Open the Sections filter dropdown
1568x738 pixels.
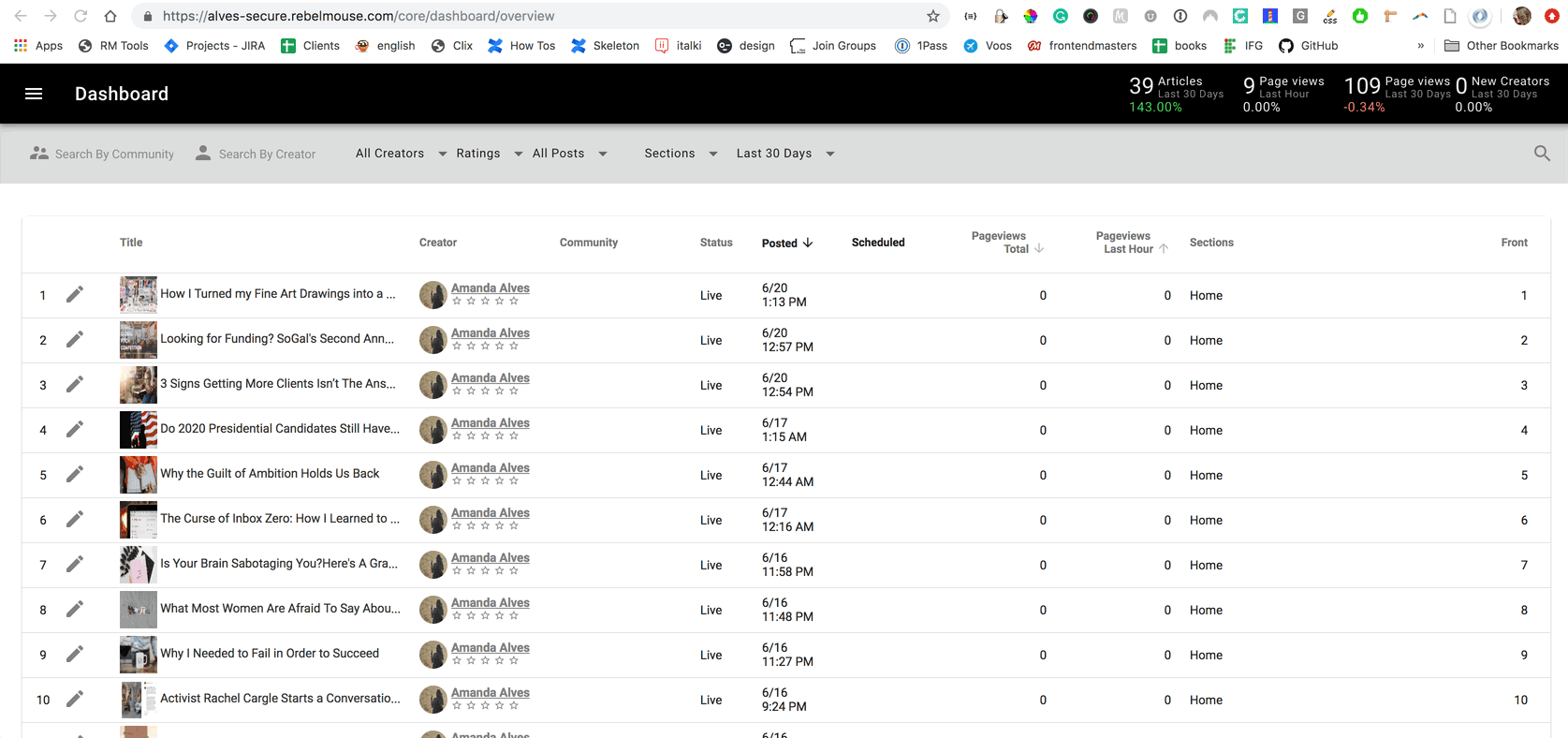coord(681,154)
